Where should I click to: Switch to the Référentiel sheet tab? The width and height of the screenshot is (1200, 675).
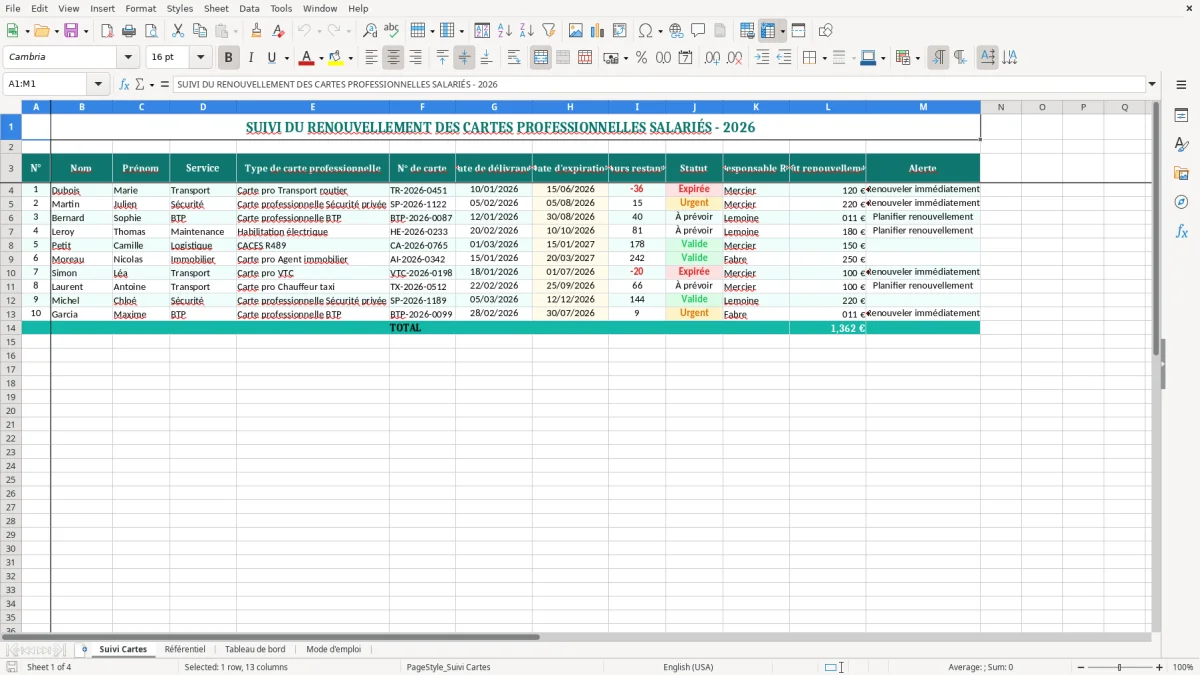[x=185, y=649]
